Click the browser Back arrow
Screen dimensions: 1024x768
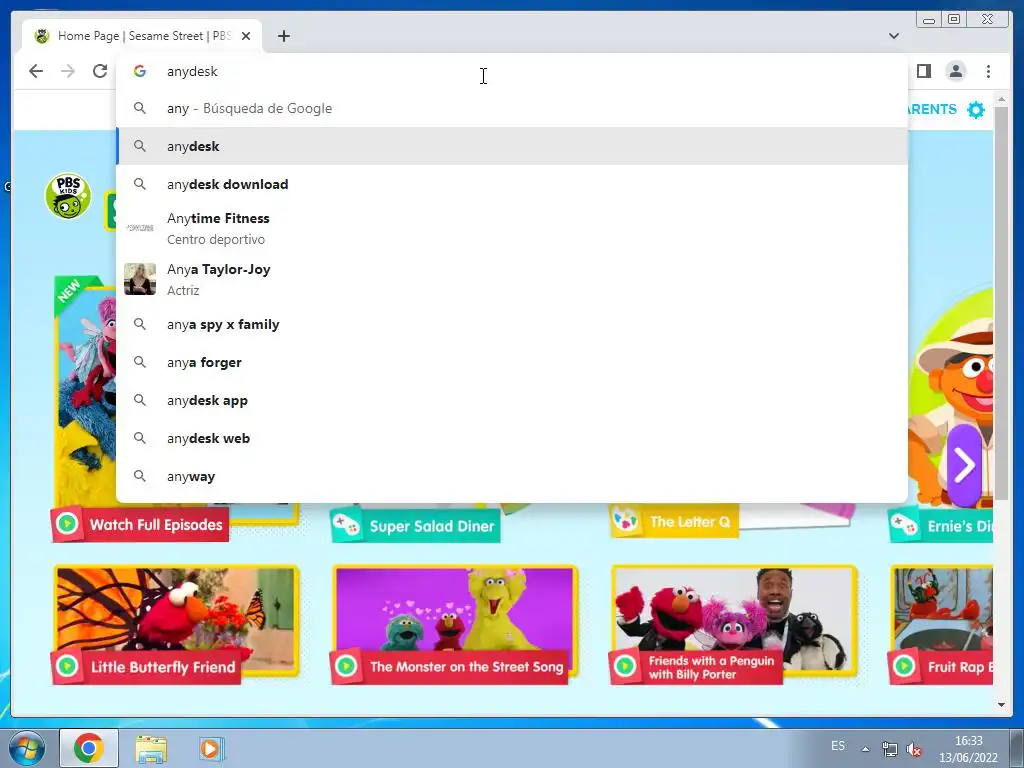(x=36, y=71)
